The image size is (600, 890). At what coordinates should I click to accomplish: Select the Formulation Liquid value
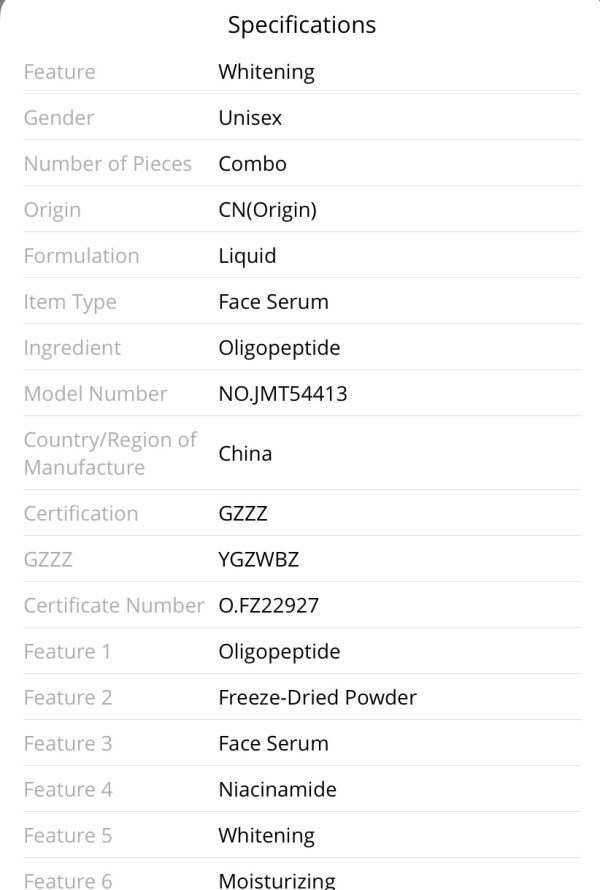(247, 256)
